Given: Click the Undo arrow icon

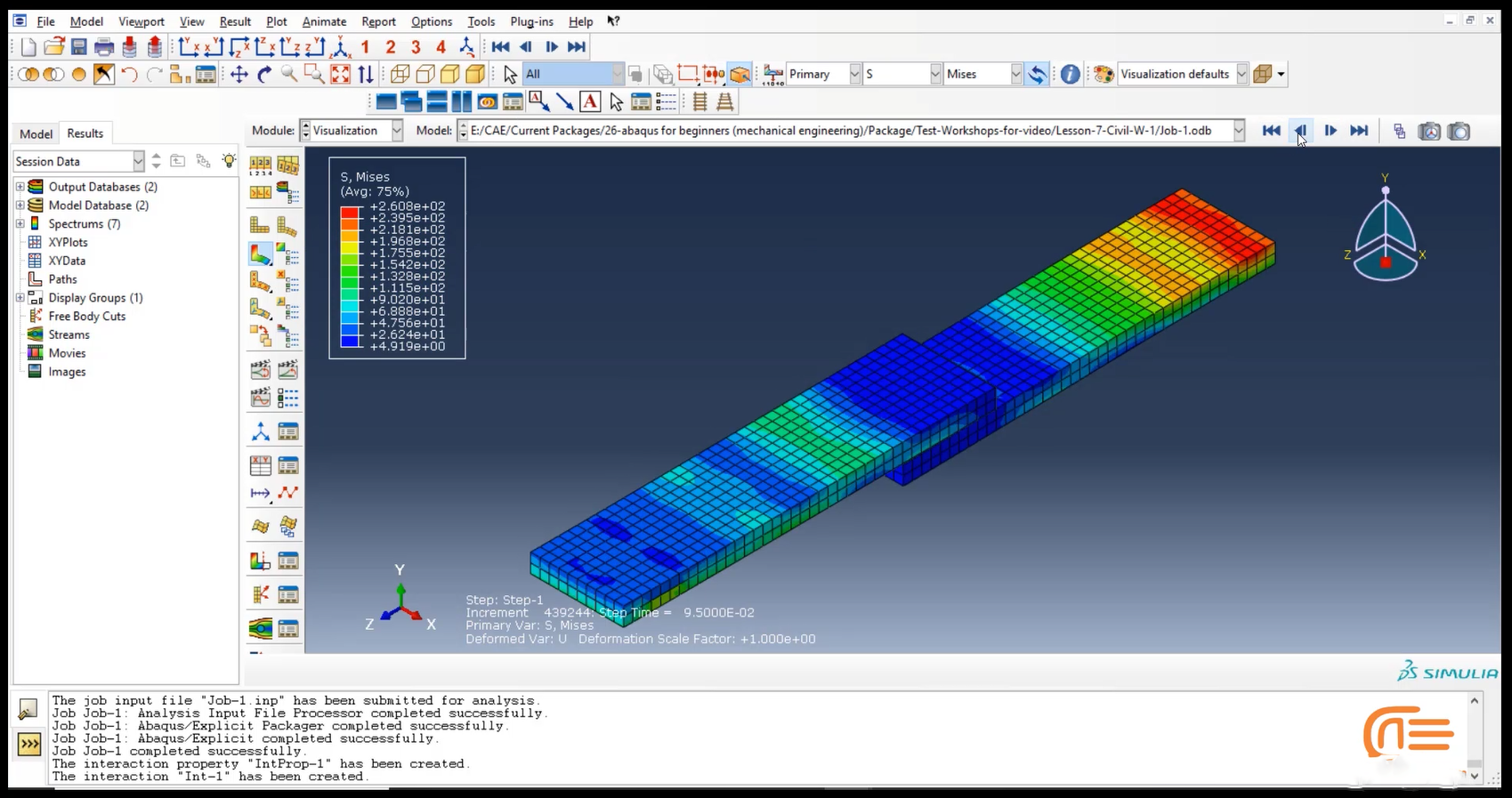Looking at the screenshot, I should click(x=129, y=75).
